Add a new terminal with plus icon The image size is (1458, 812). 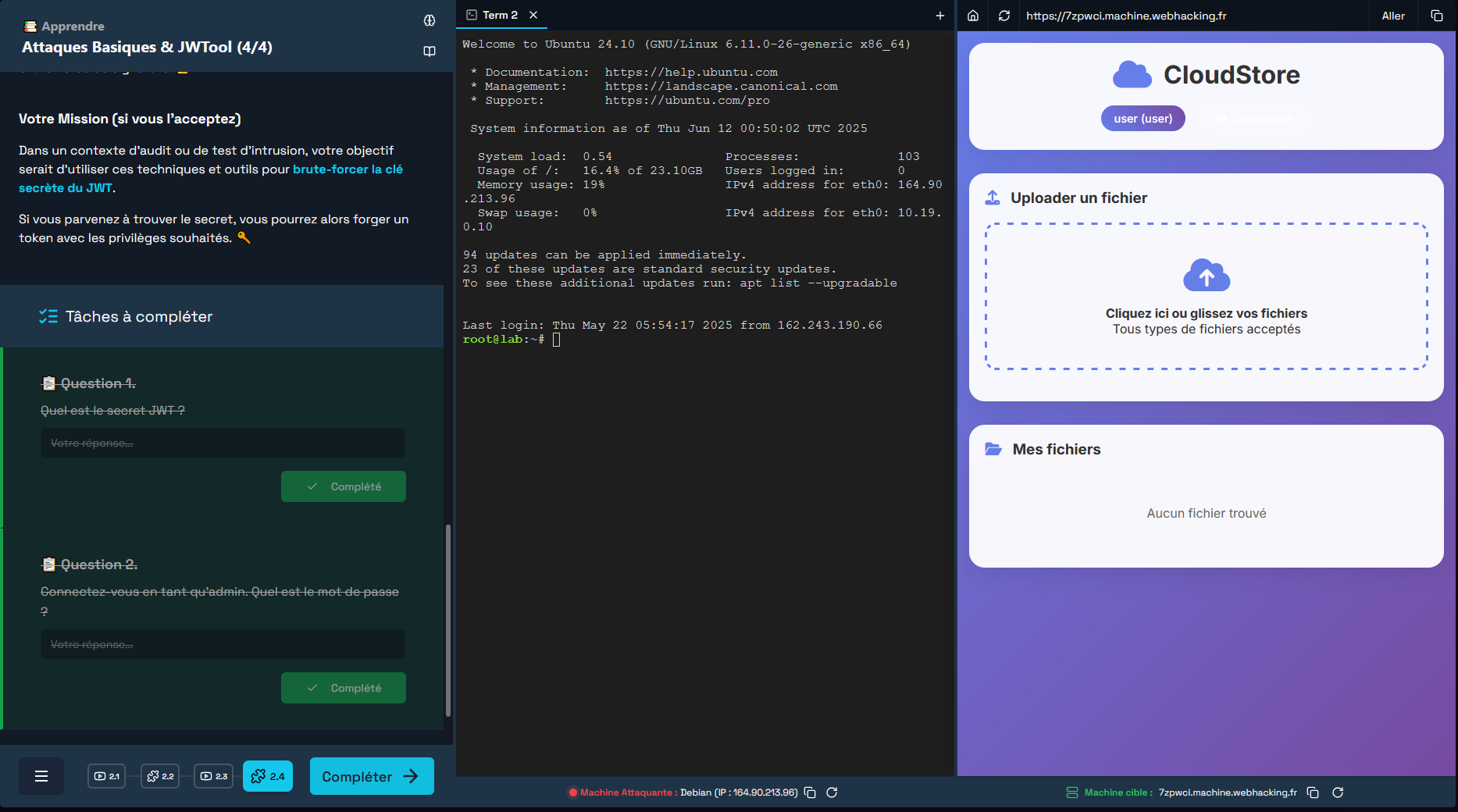(x=940, y=16)
